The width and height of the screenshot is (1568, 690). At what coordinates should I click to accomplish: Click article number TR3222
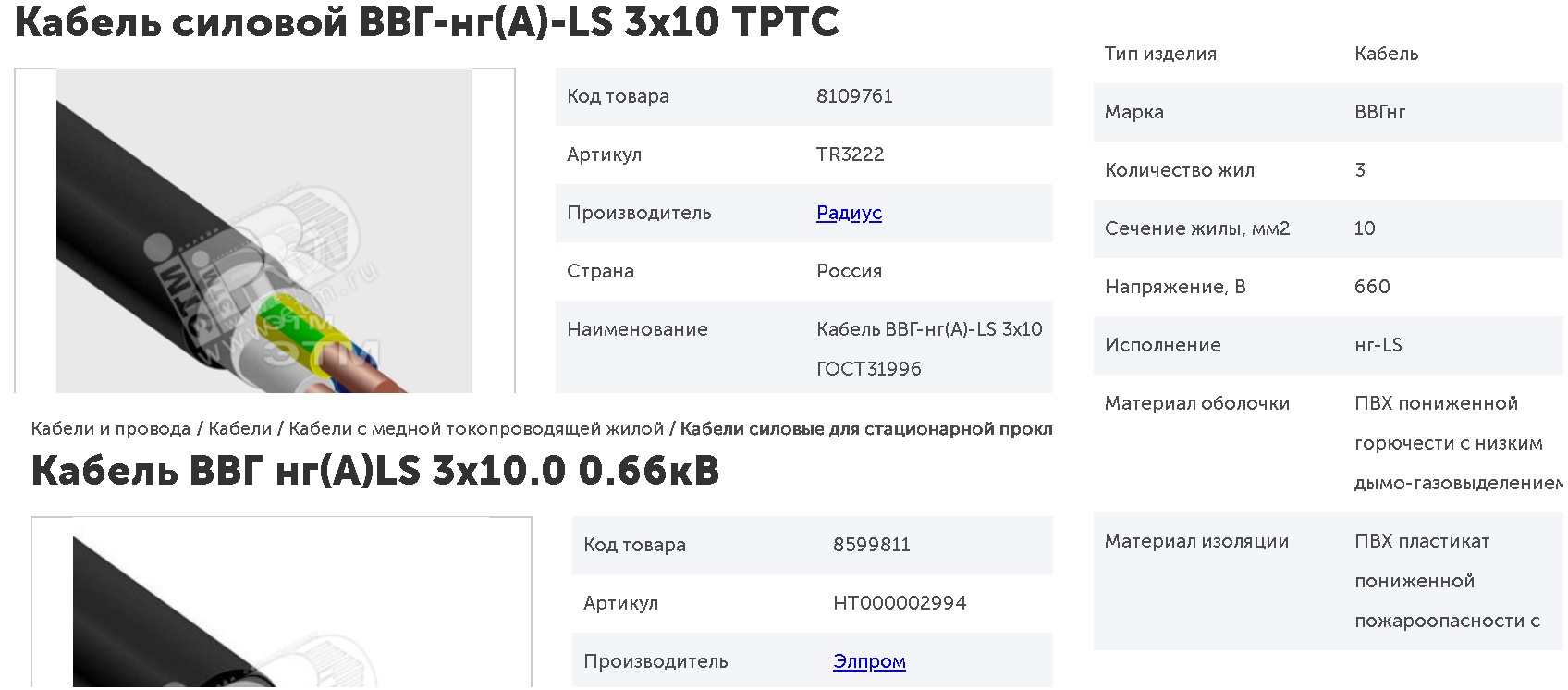(850, 154)
